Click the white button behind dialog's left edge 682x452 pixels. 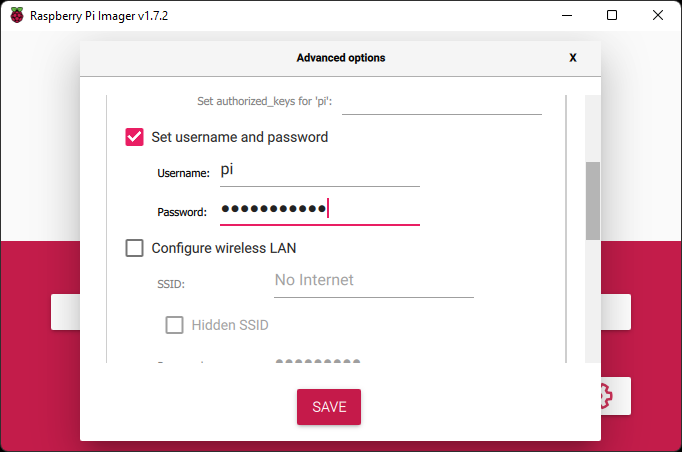(65, 312)
